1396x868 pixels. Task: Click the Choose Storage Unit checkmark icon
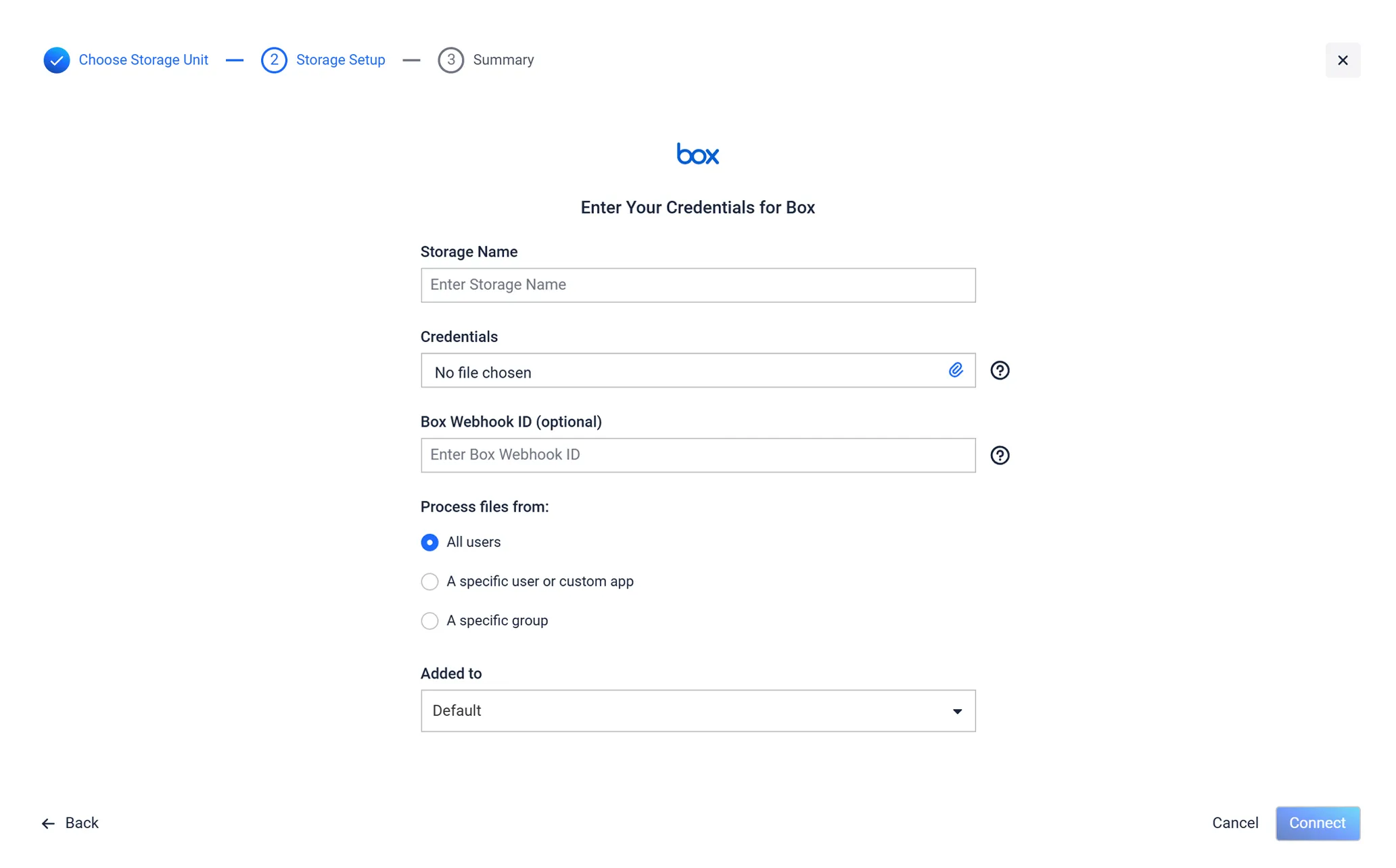click(x=57, y=60)
